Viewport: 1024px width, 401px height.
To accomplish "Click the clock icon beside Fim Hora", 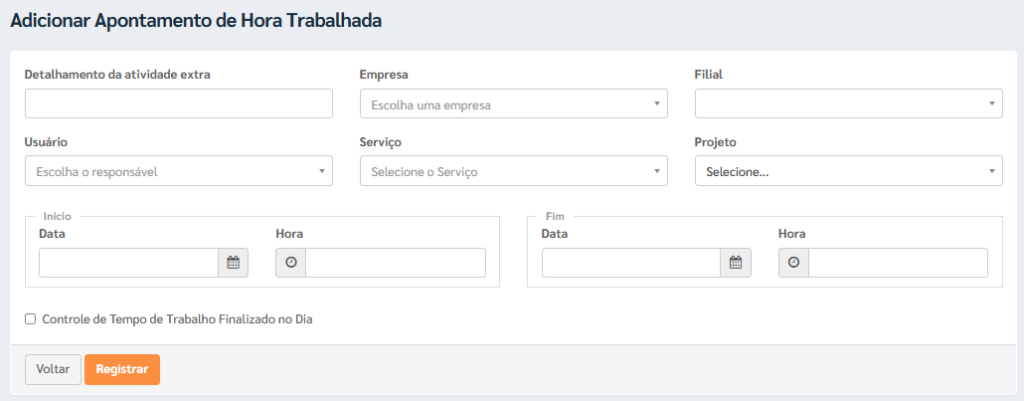I will [x=793, y=263].
